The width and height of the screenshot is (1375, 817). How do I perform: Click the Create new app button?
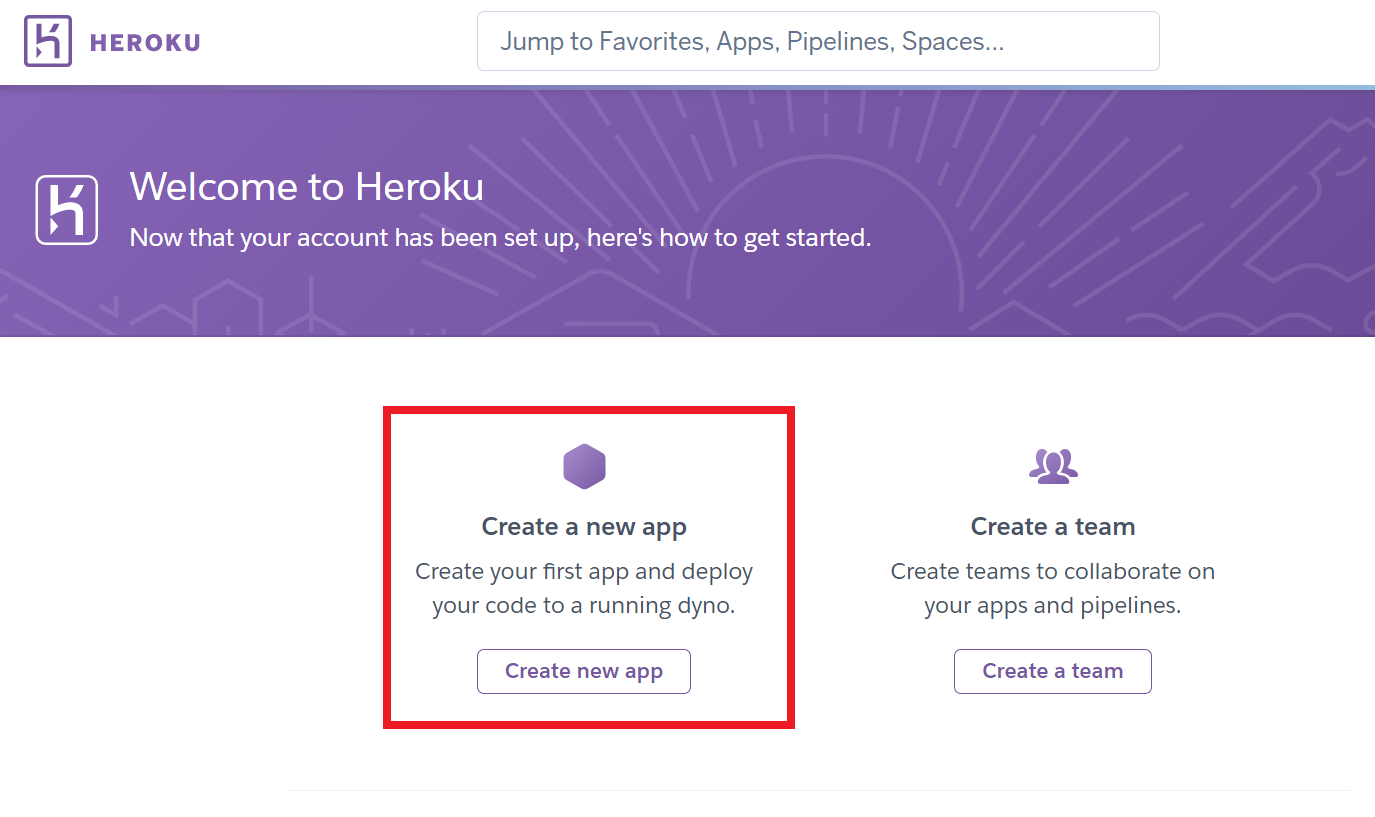(x=584, y=671)
